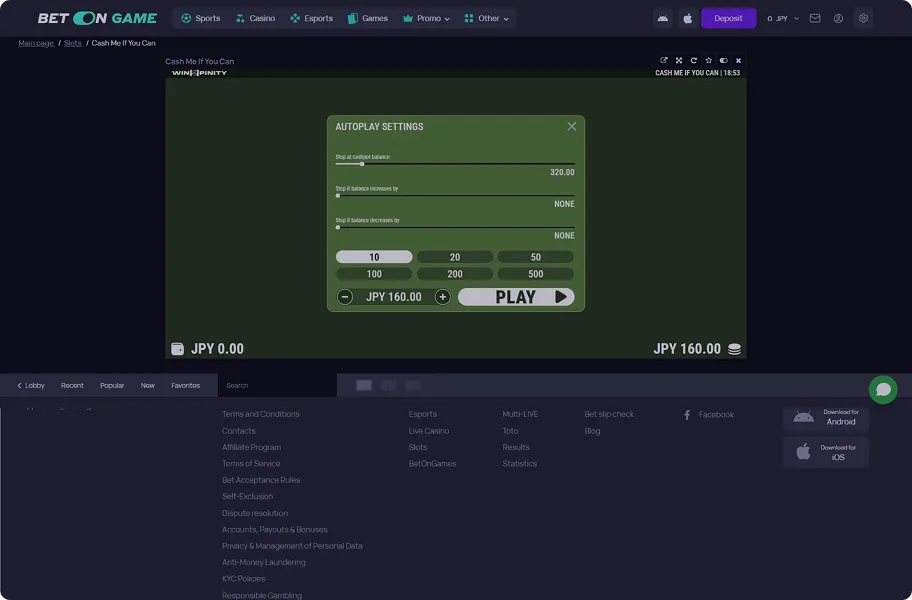This screenshot has height=600, width=912.
Task: Expand the JPY balance dropdown
Action: pos(781,18)
